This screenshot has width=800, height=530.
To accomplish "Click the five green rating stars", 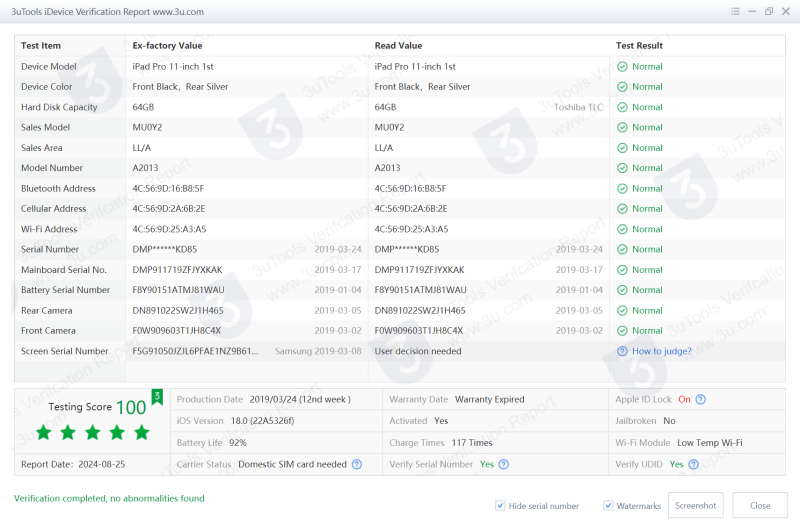I will pos(93,433).
